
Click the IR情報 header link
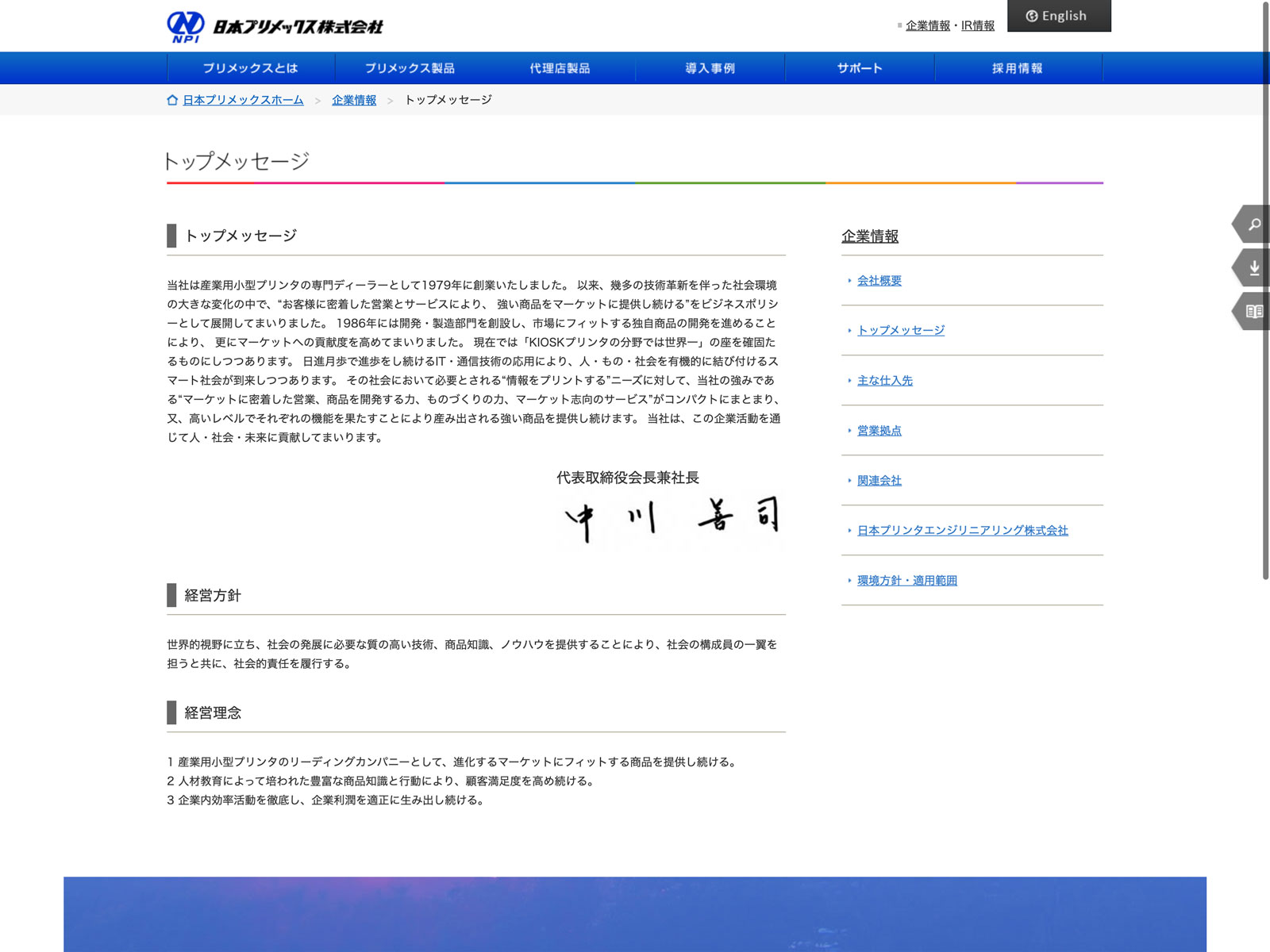point(977,25)
